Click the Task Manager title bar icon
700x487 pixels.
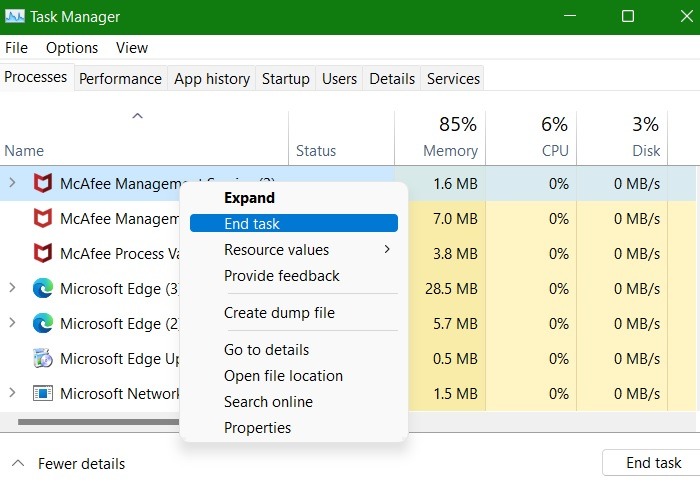click(15, 17)
